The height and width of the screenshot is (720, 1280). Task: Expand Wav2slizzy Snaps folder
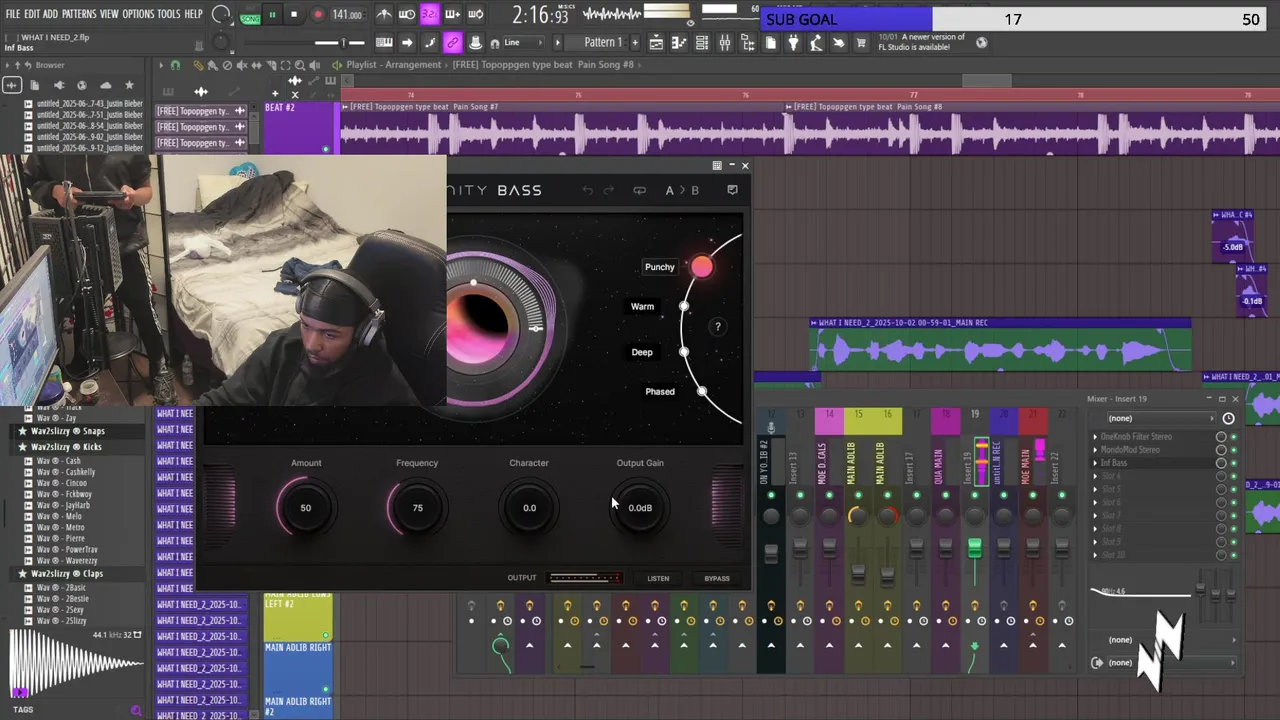[67, 431]
